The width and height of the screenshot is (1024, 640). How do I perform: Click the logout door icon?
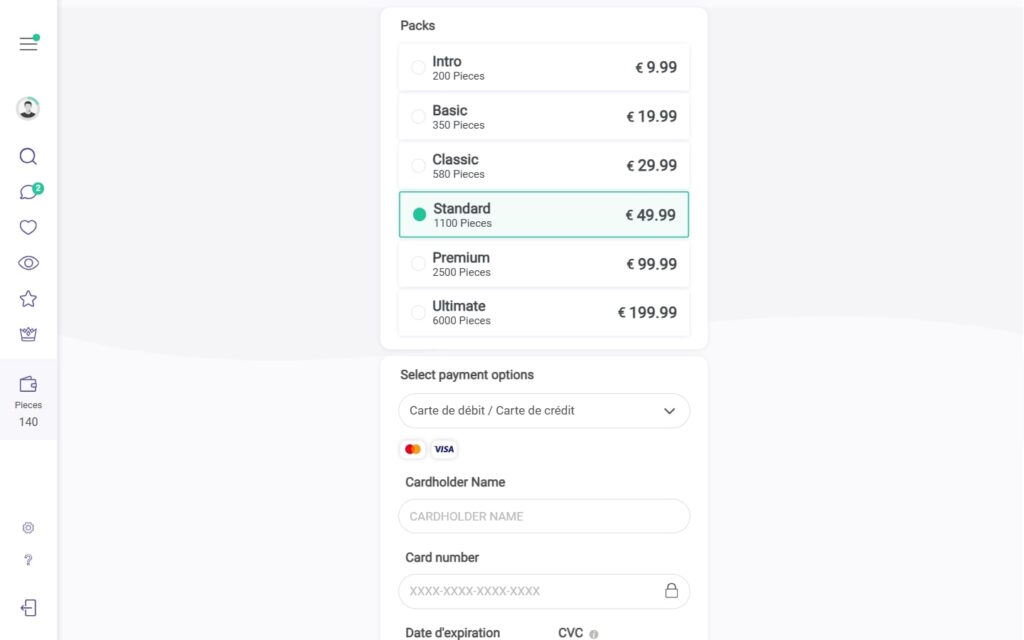pyautogui.click(x=28, y=608)
